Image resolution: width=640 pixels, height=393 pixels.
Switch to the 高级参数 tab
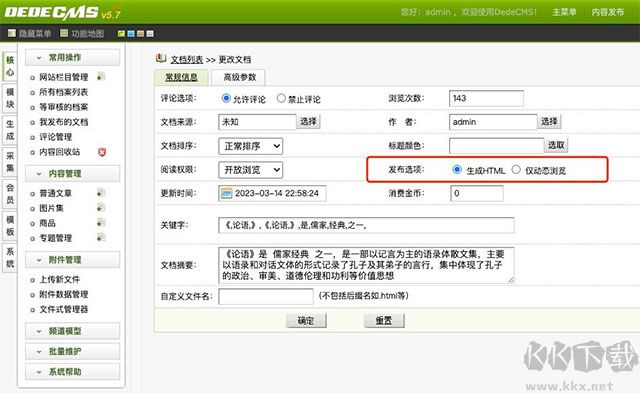point(240,77)
